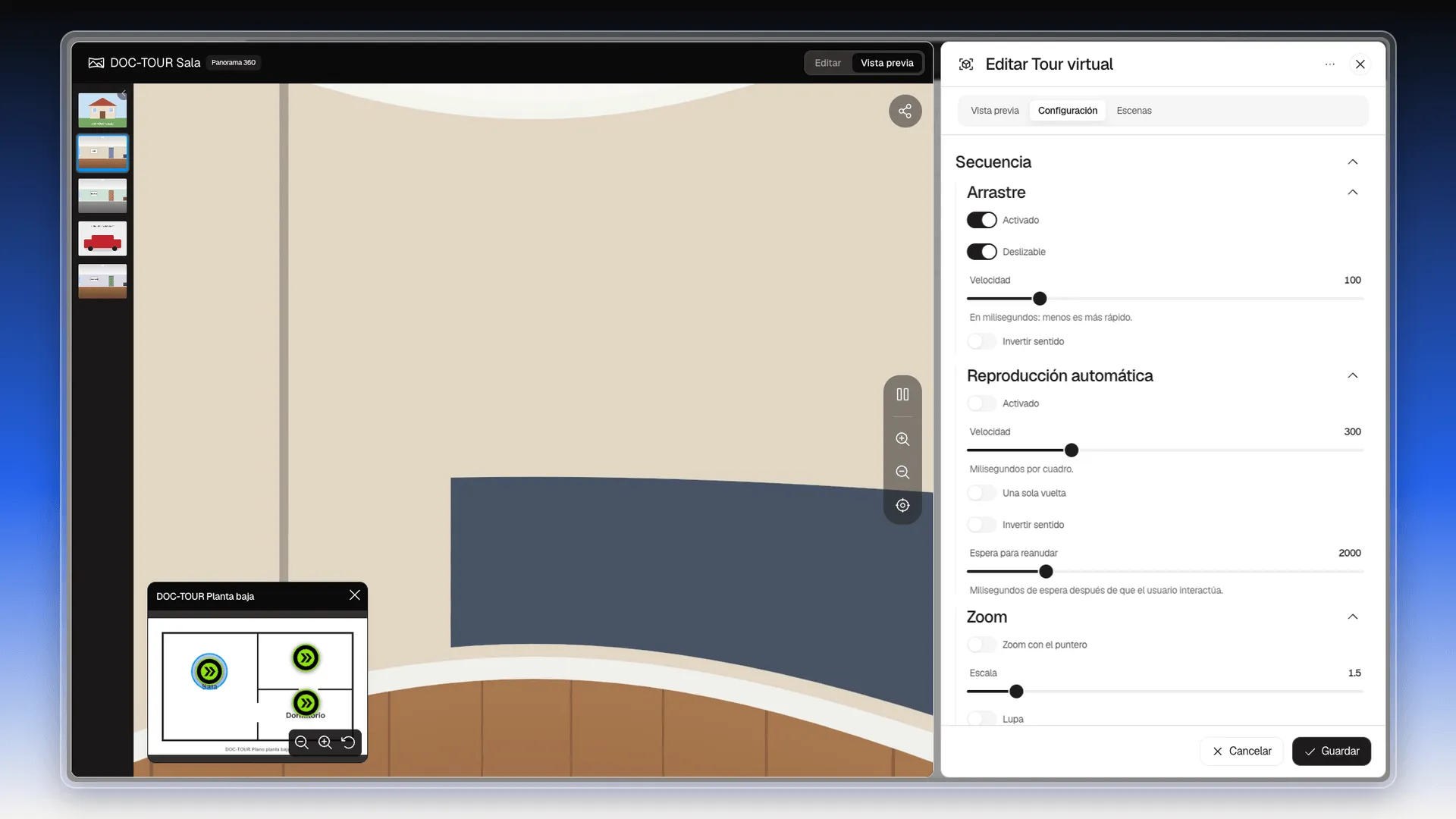
Task: Turn off the Deslizable toggle
Action: coord(981,252)
